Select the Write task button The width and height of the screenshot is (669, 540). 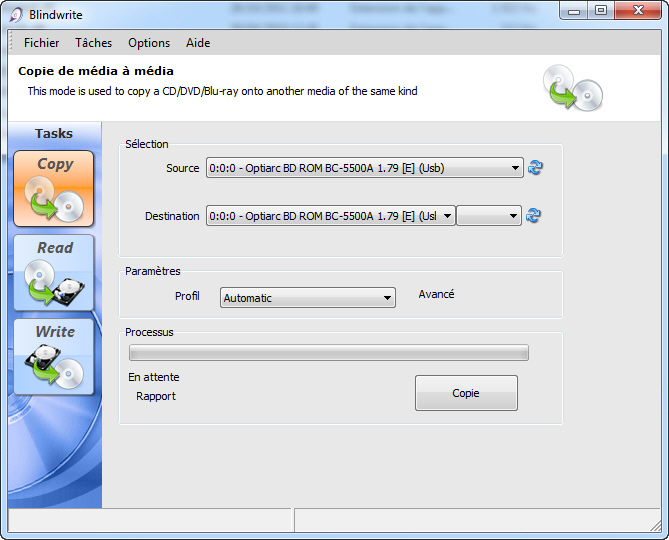(x=54, y=357)
